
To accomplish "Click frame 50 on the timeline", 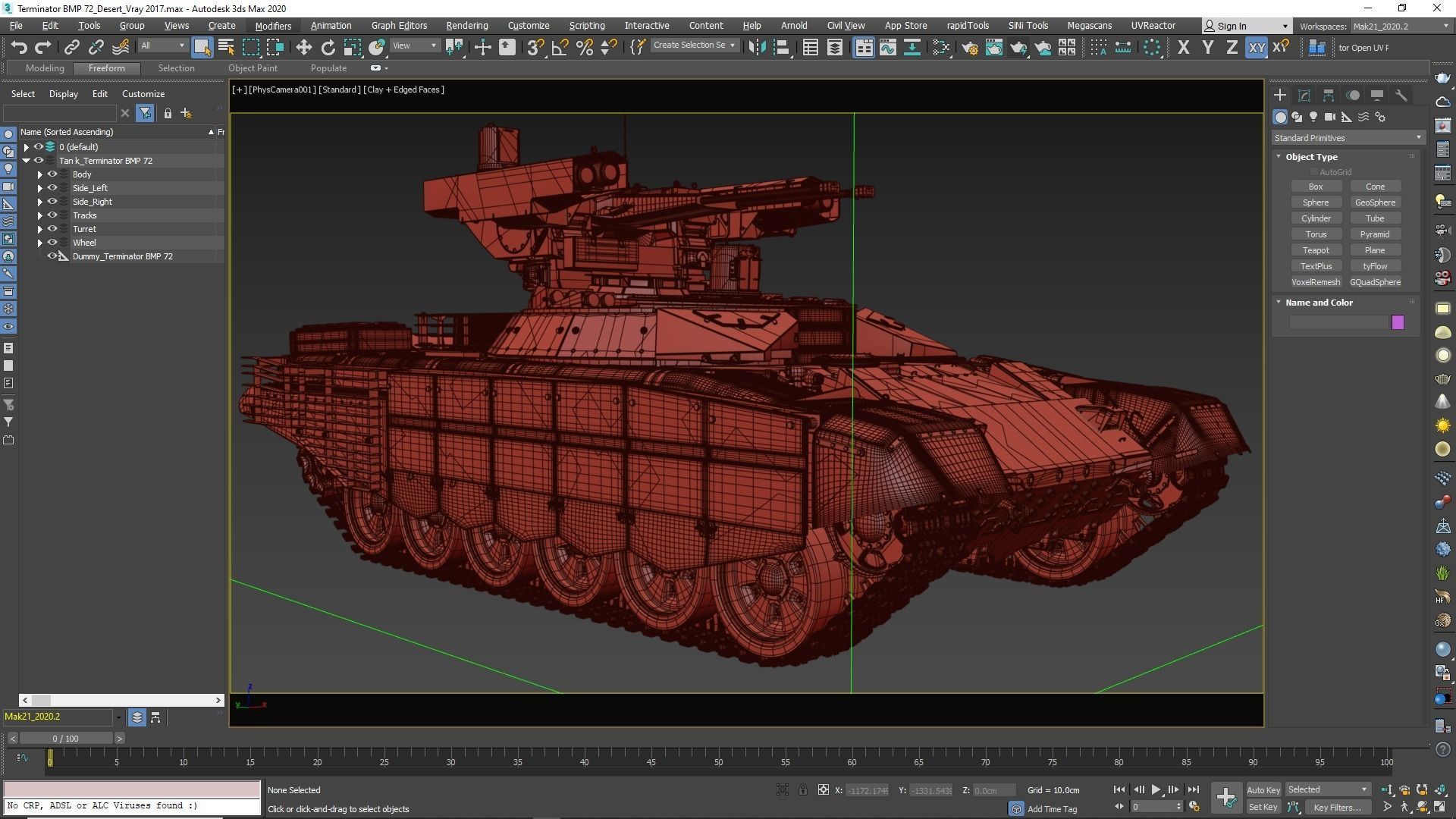I will pos(718,758).
